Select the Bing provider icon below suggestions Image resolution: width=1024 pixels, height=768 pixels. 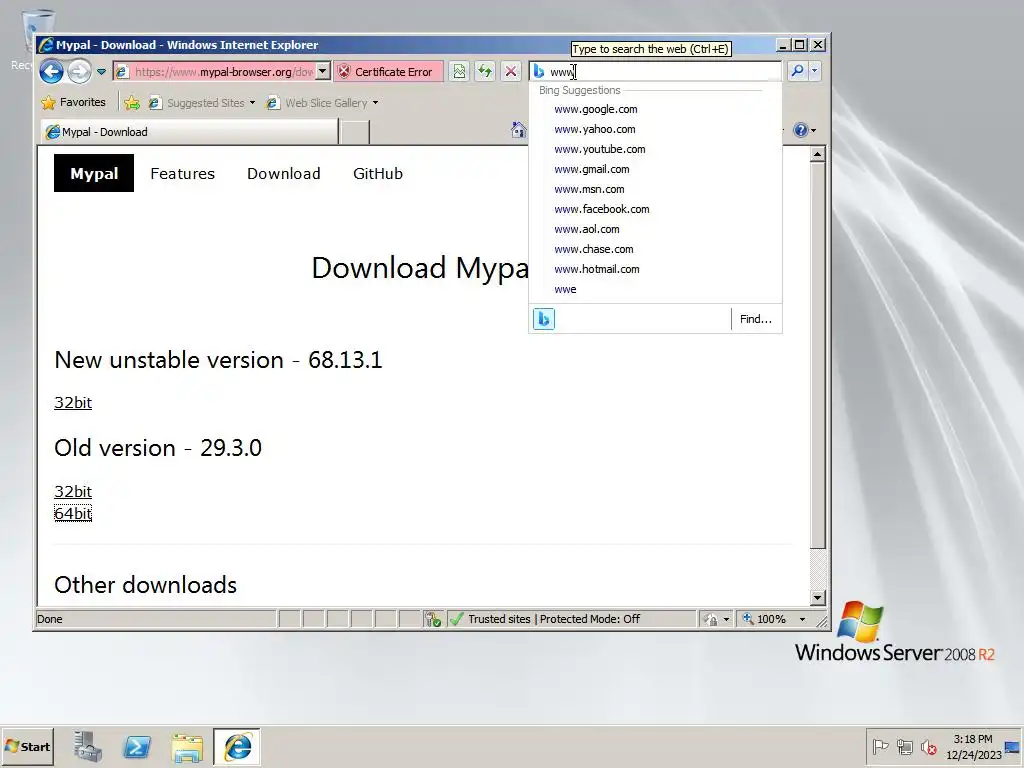point(543,319)
